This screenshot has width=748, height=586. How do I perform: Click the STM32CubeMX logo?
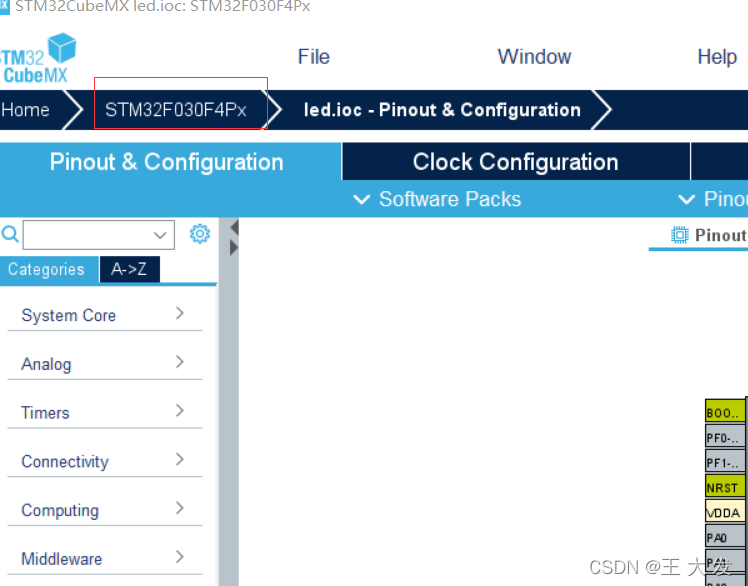(x=37, y=58)
